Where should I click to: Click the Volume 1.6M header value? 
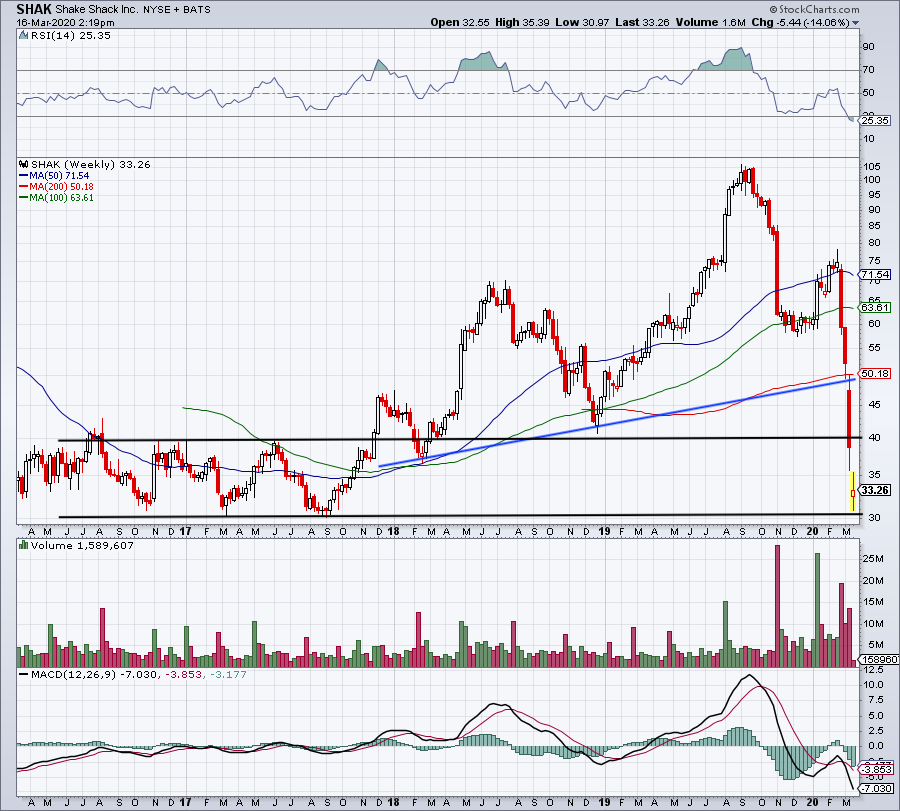(710, 22)
